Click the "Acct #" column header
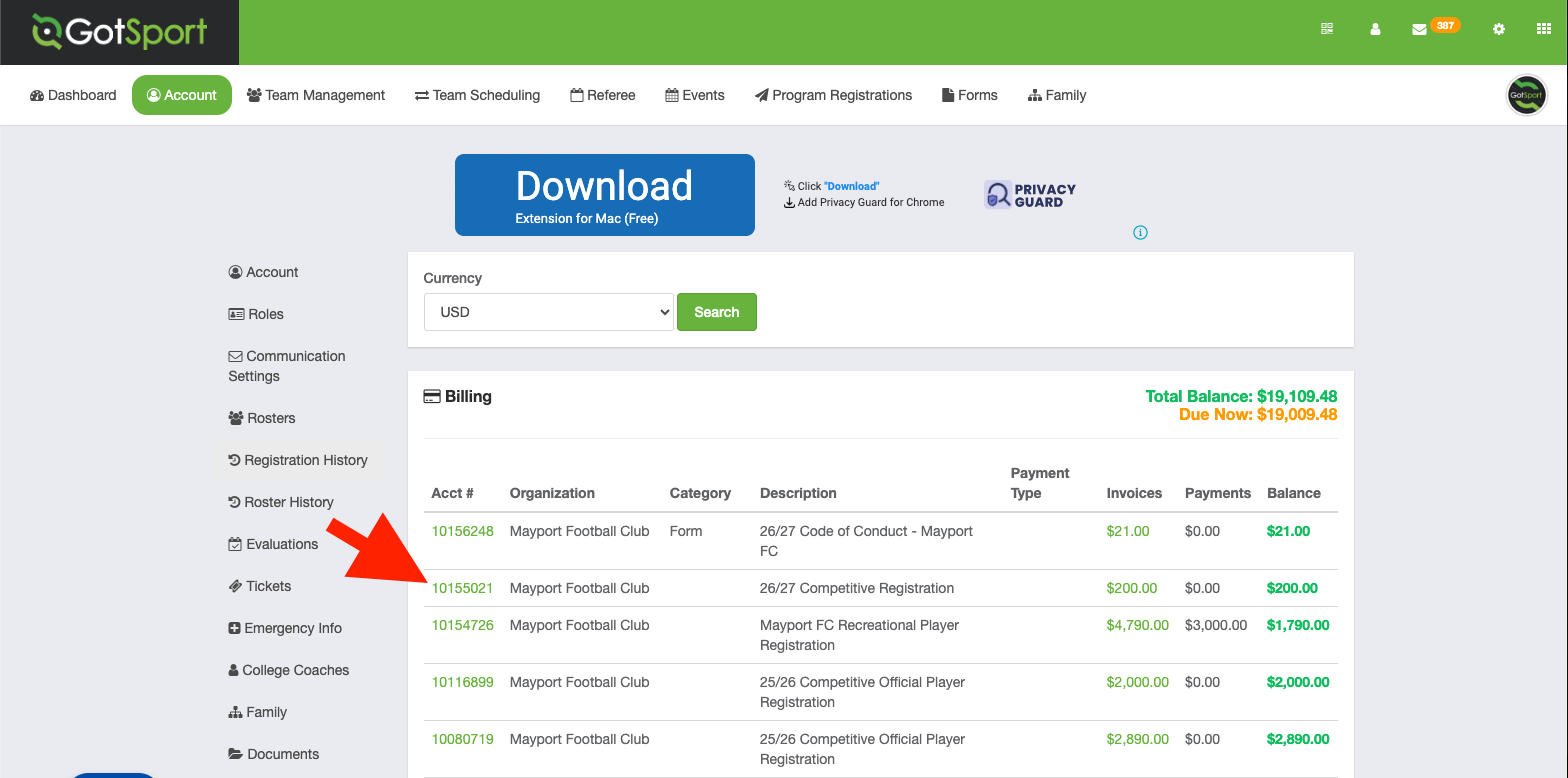 point(453,493)
